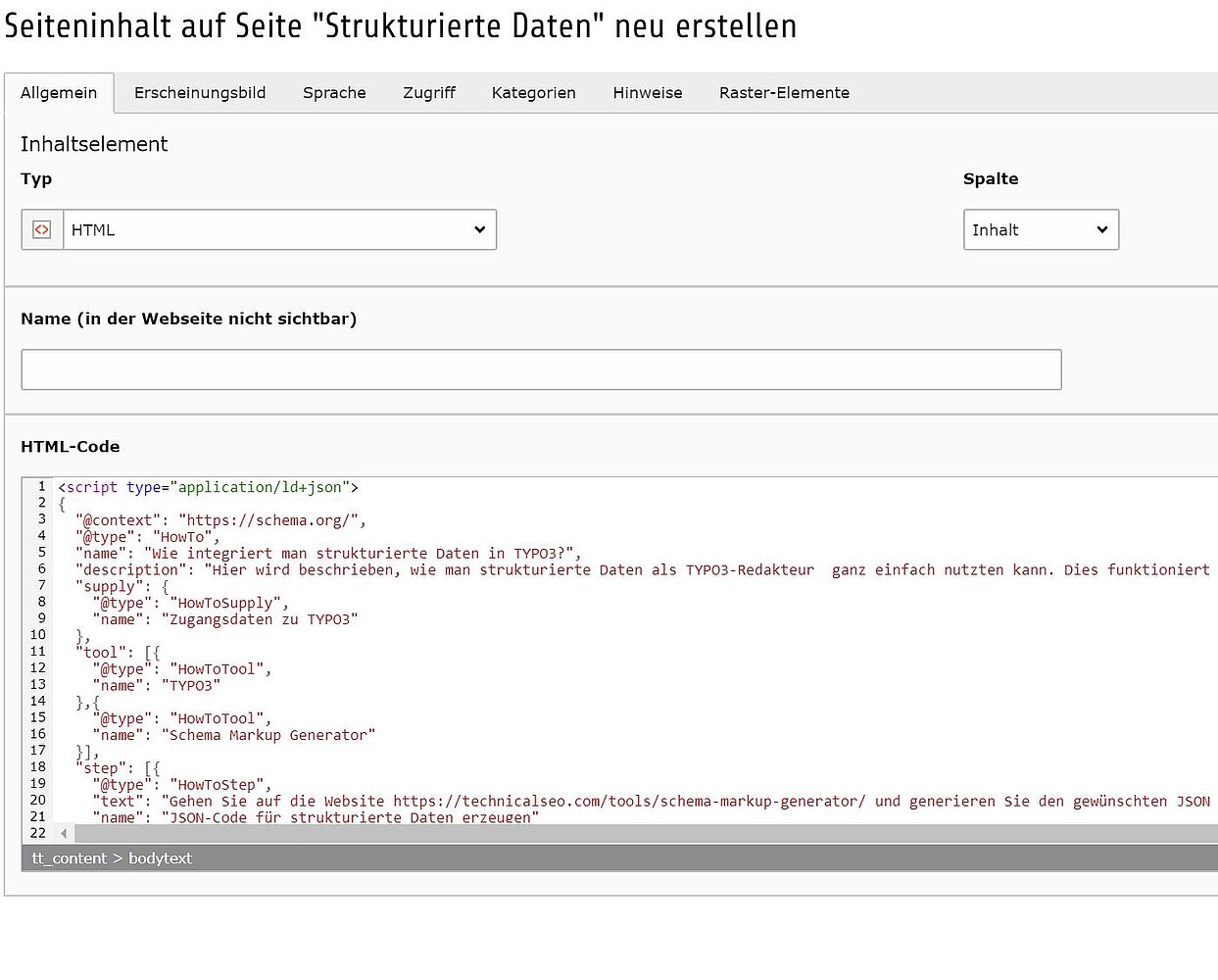The image size is (1218, 980).
Task: Select the Kategorien tab
Action: point(533,93)
